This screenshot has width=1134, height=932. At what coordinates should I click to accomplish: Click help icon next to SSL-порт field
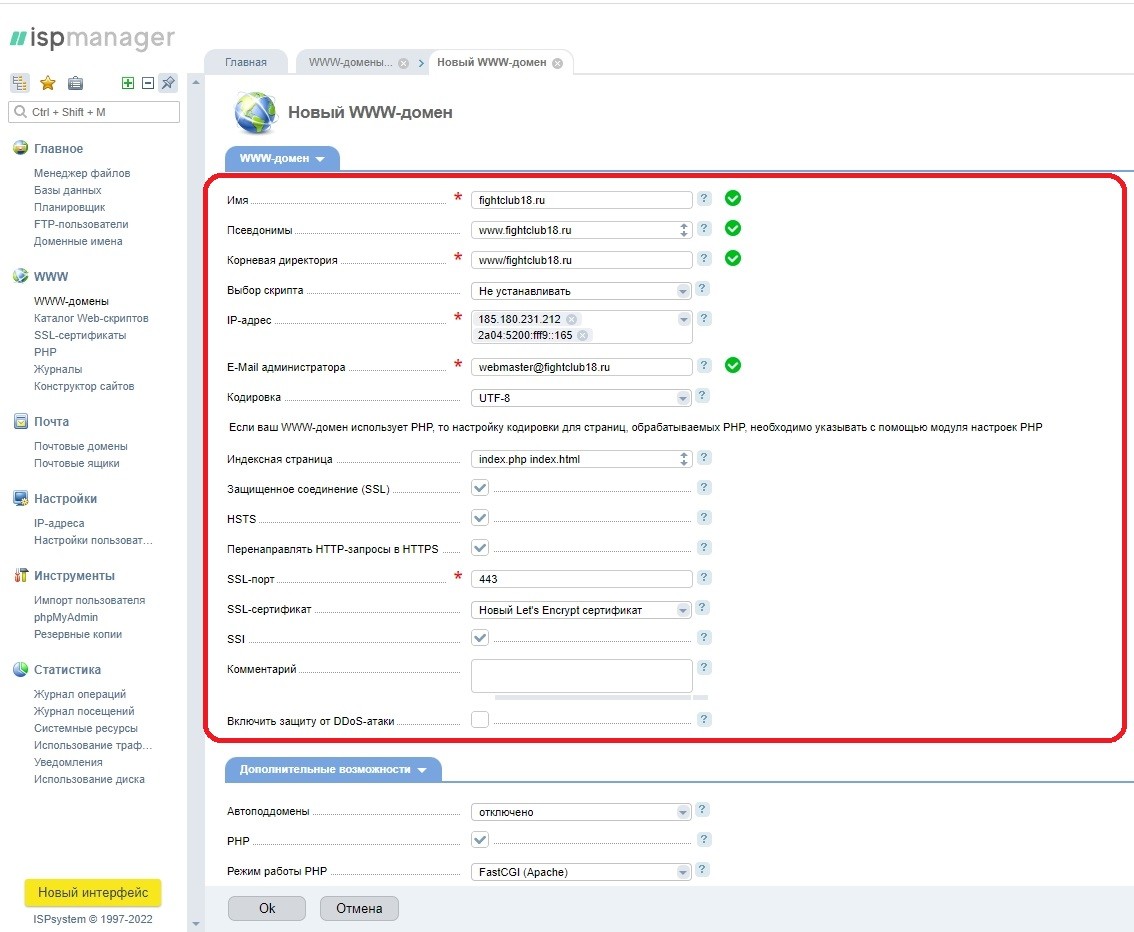[x=704, y=578]
